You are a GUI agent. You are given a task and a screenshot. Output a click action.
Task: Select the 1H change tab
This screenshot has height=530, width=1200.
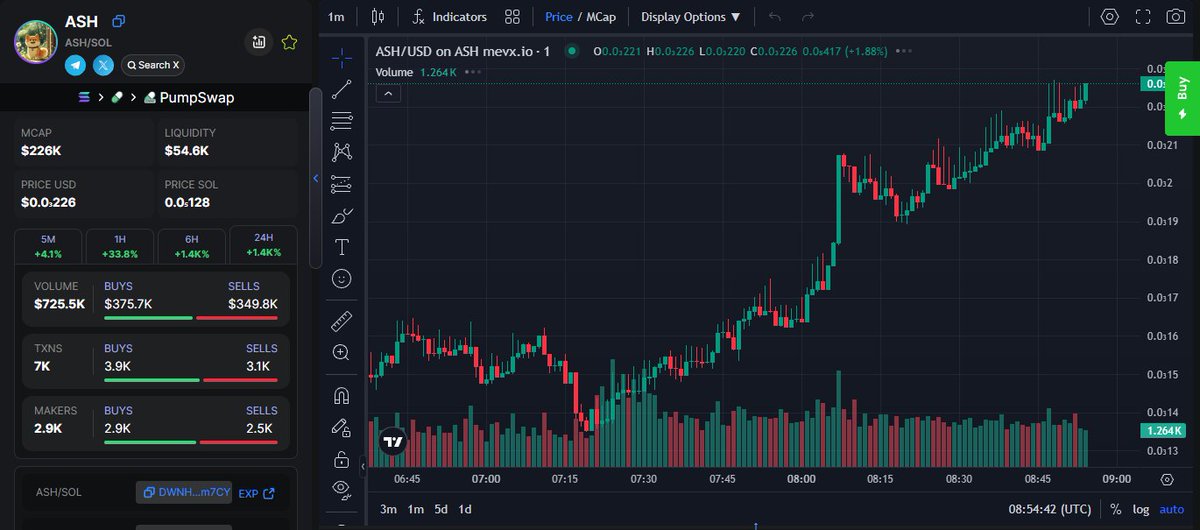(120, 246)
